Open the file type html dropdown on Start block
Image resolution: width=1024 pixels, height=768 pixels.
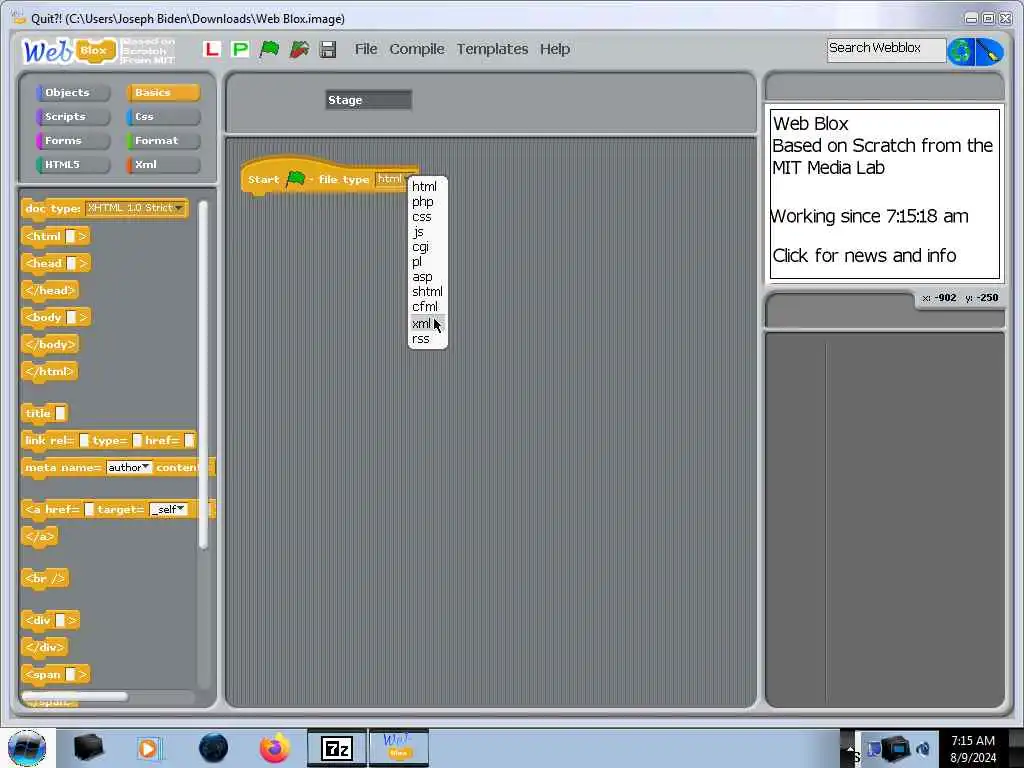coord(394,179)
